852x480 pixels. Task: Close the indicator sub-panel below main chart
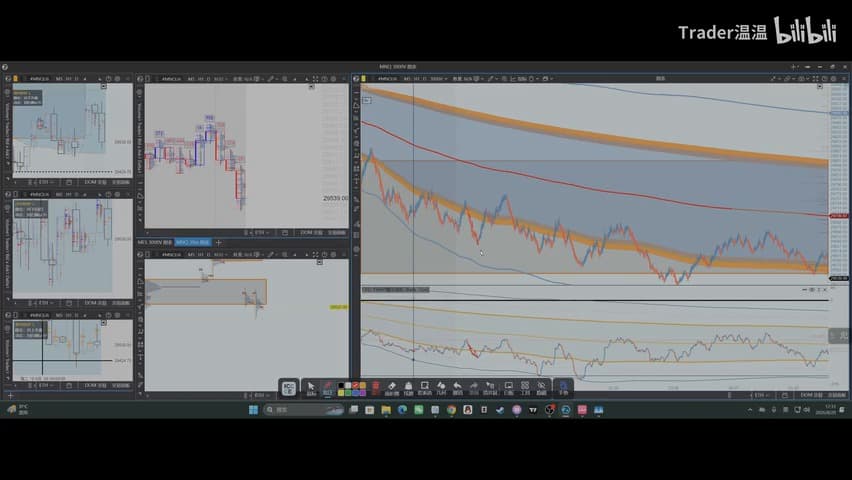[x=825, y=290]
